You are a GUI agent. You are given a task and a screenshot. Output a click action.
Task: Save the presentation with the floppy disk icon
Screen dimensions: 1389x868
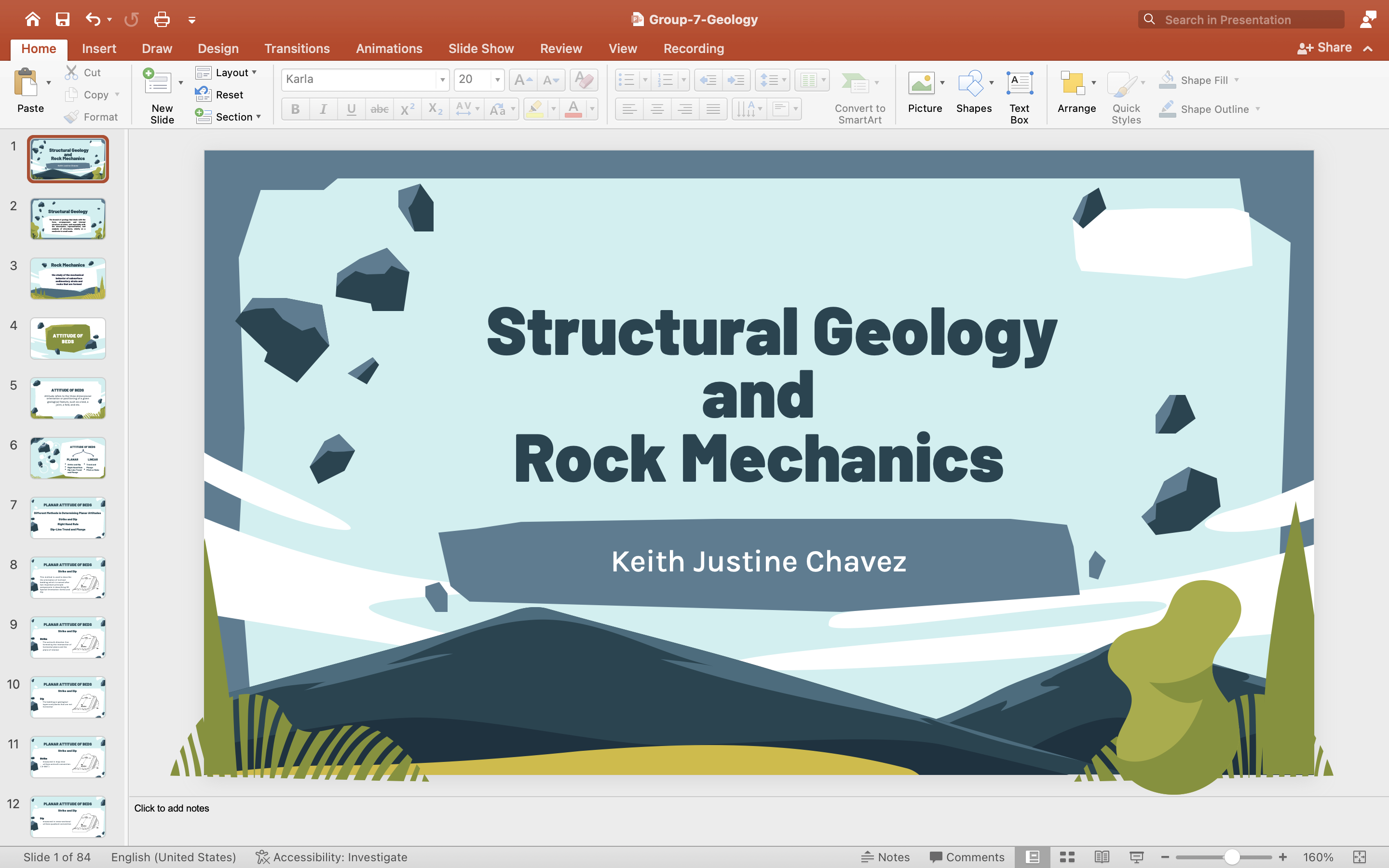point(63,19)
